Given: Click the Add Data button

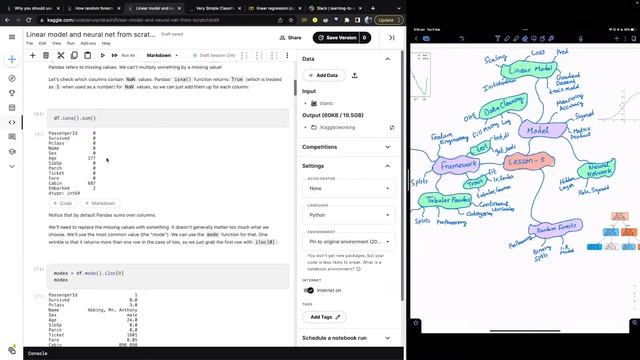Looking at the screenshot, I should pos(324,76).
